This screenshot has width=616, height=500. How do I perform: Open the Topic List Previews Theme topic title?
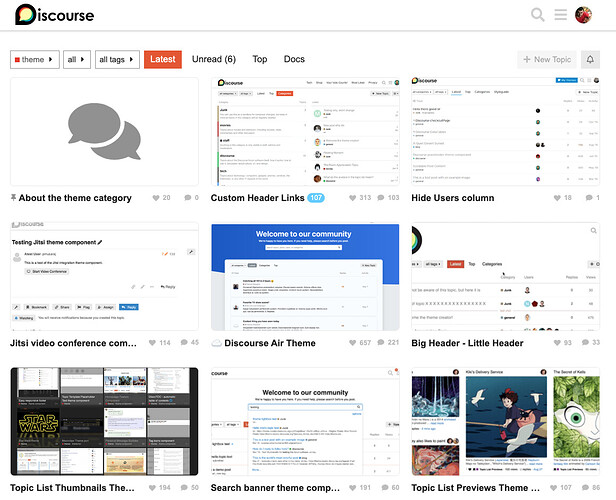tap(475, 488)
